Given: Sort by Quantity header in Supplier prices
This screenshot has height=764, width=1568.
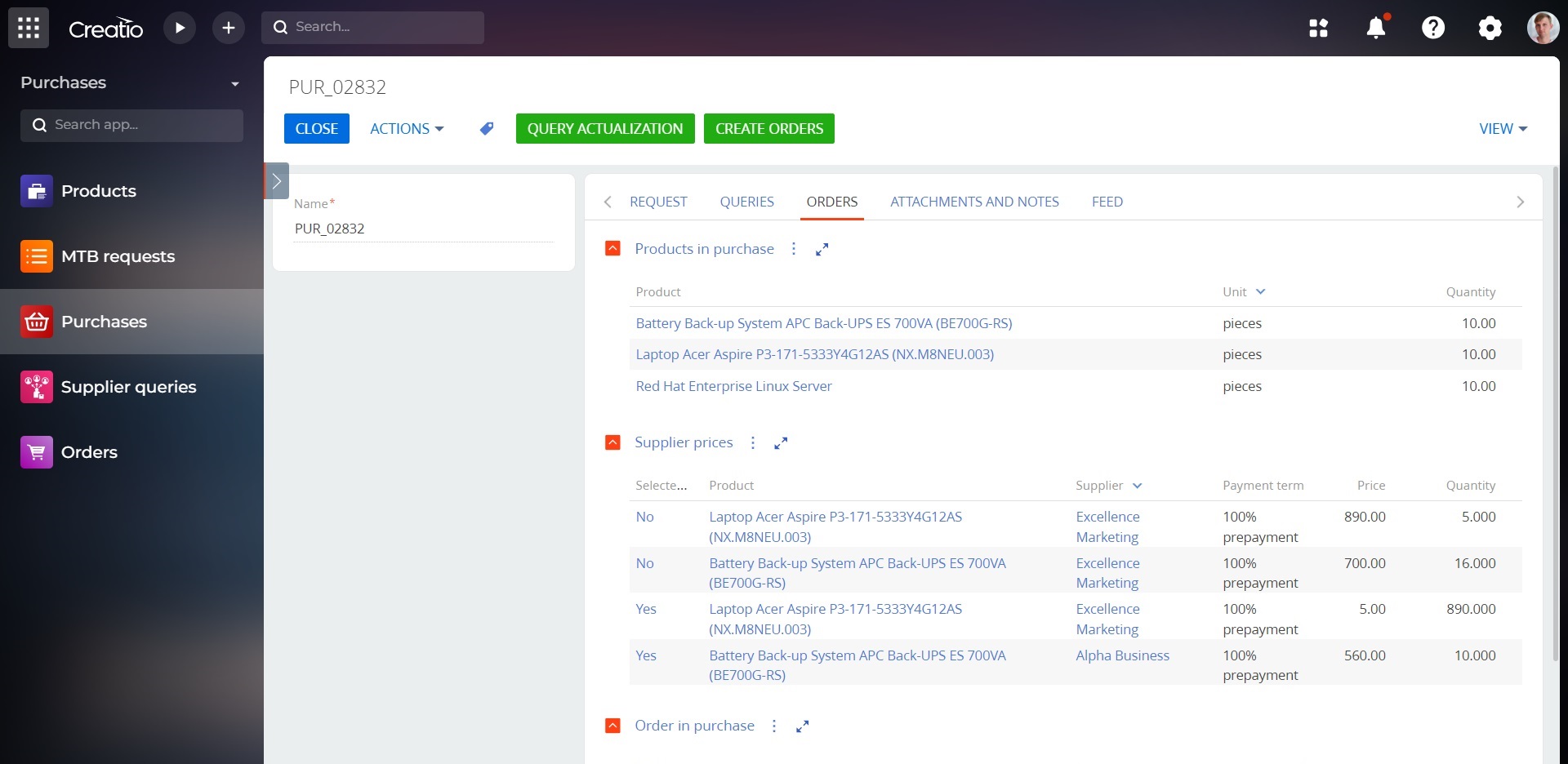Looking at the screenshot, I should 1470,485.
